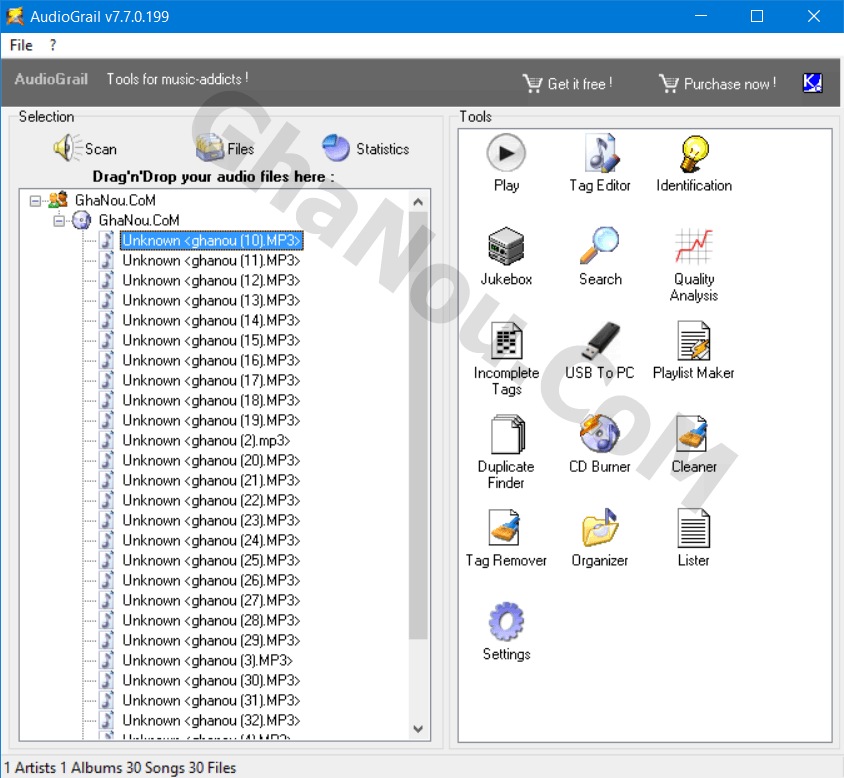The image size is (844, 778).
Task: Click the file list vertical scrollbar thumb
Action: click(418, 425)
